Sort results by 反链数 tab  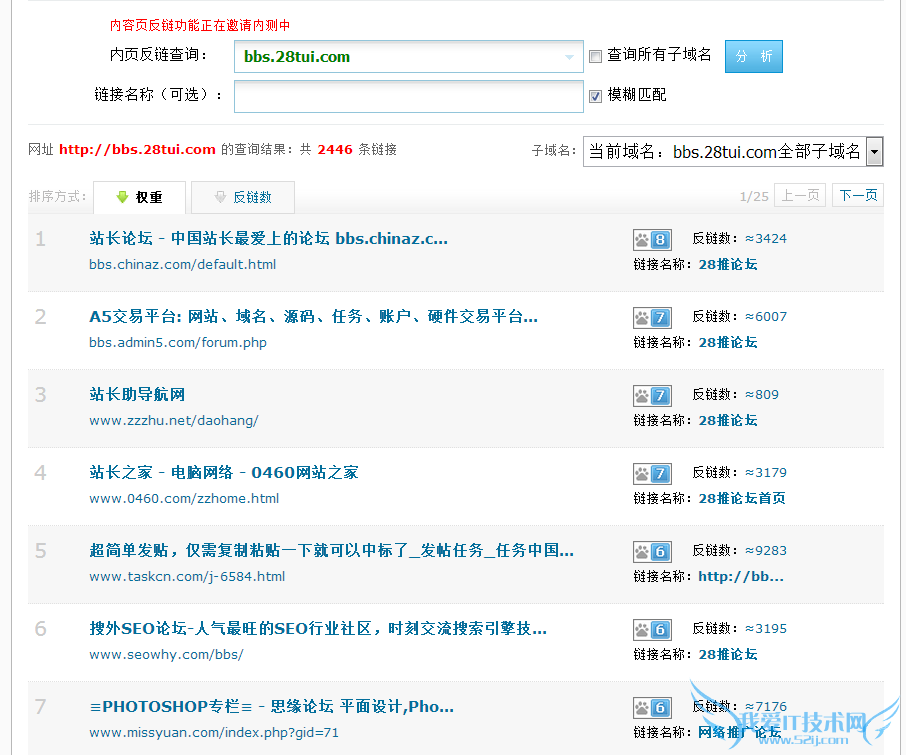243,197
